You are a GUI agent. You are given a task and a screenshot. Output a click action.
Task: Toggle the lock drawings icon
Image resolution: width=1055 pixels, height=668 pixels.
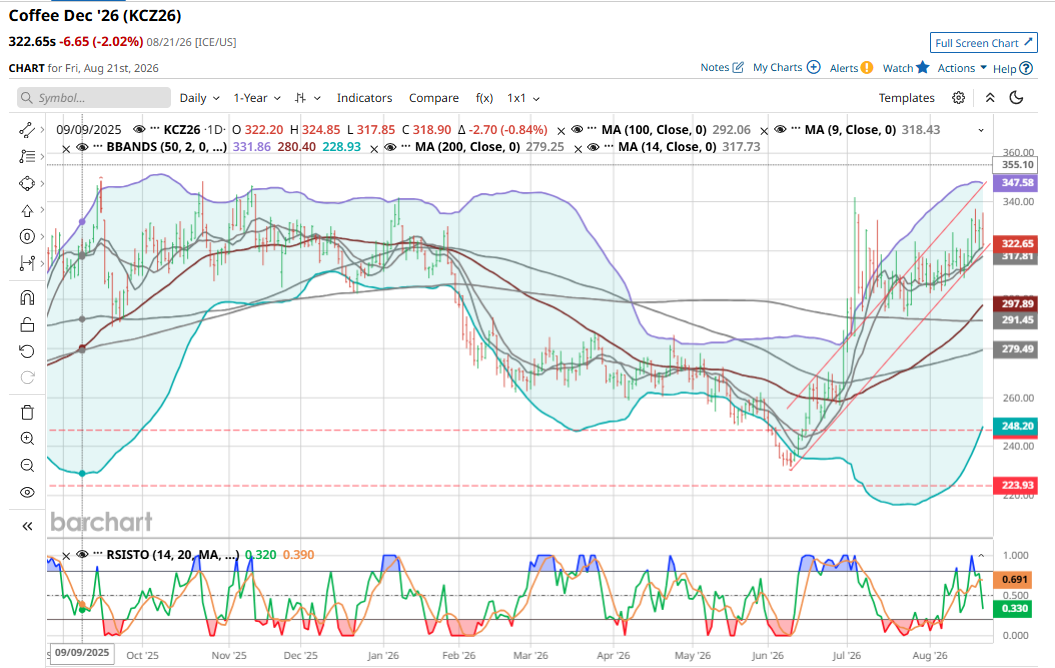tap(27, 325)
